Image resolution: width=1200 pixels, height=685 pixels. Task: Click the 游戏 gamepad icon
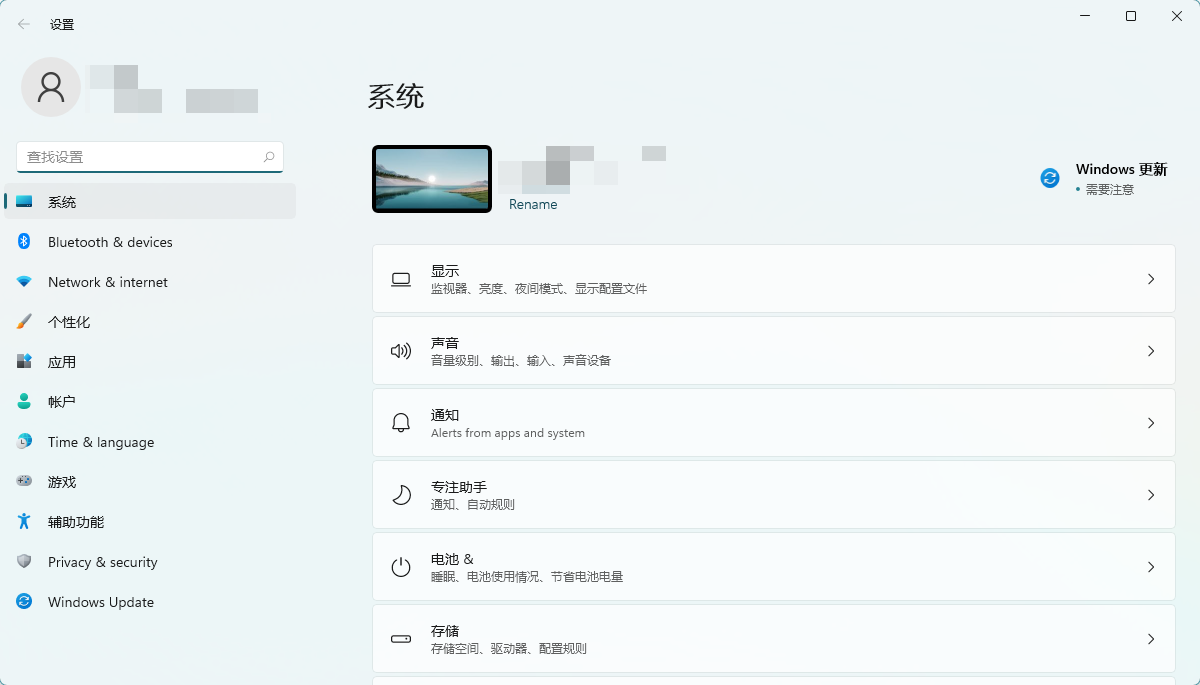click(x=24, y=482)
